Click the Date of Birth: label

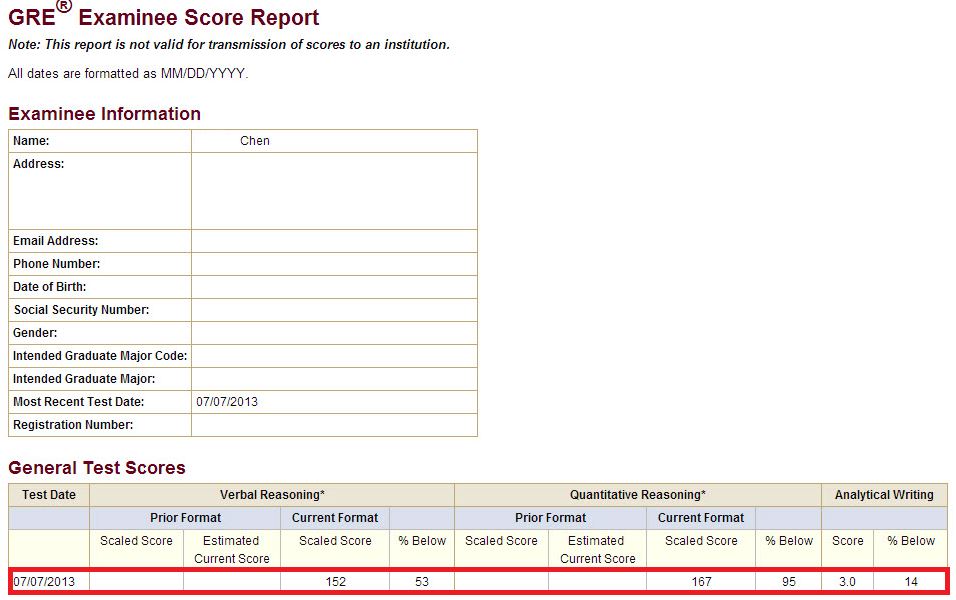tap(49, 287)
